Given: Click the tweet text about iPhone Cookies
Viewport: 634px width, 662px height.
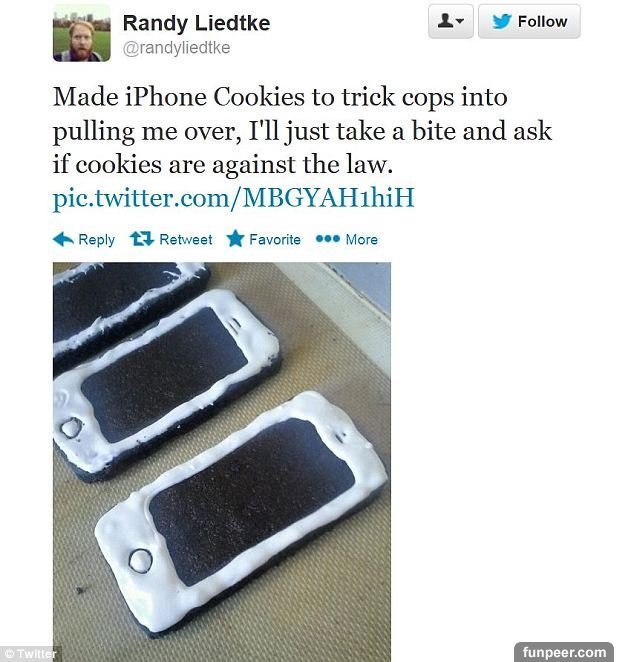Looking at the screenshot, I should tap(302, 130).
